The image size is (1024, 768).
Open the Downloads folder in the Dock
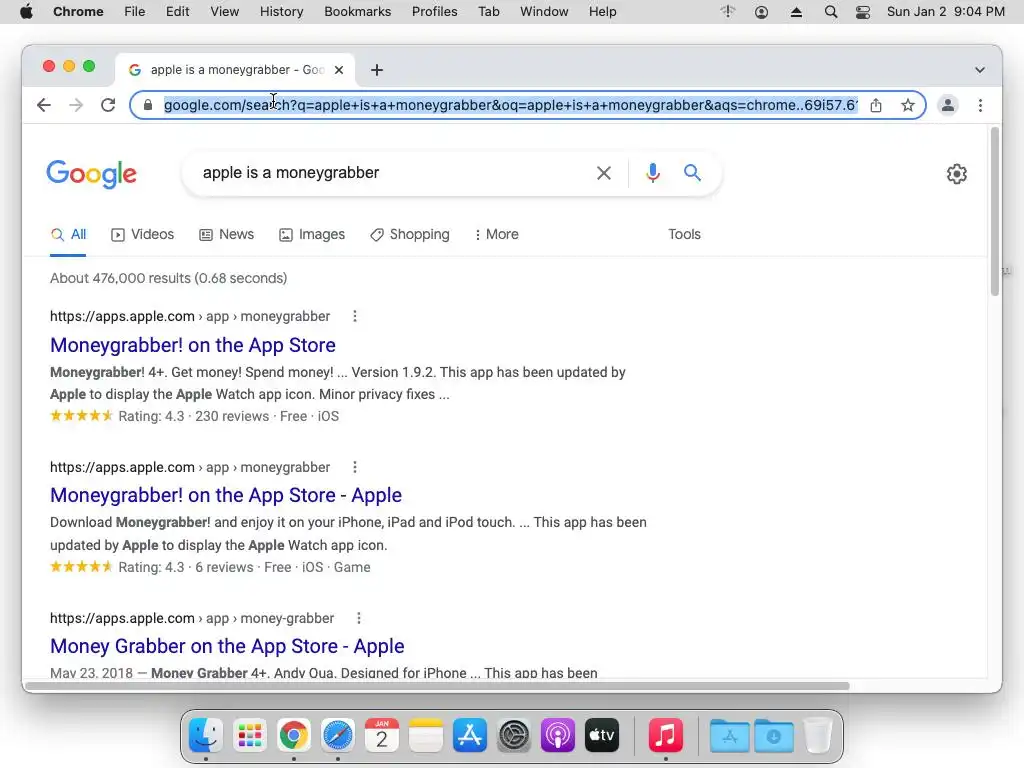point(774,736)
